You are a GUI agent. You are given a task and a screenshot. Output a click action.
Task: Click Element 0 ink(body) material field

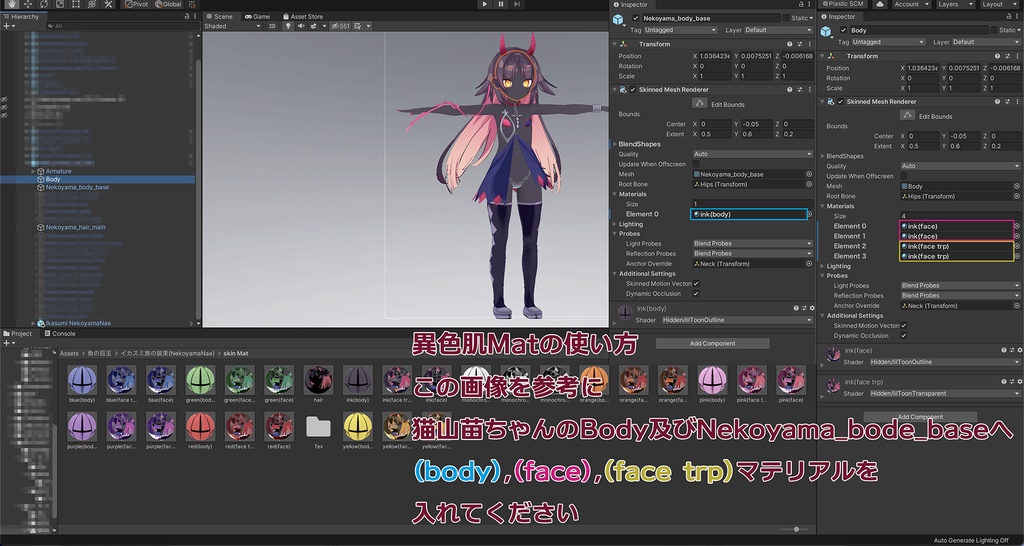(749, 214)
